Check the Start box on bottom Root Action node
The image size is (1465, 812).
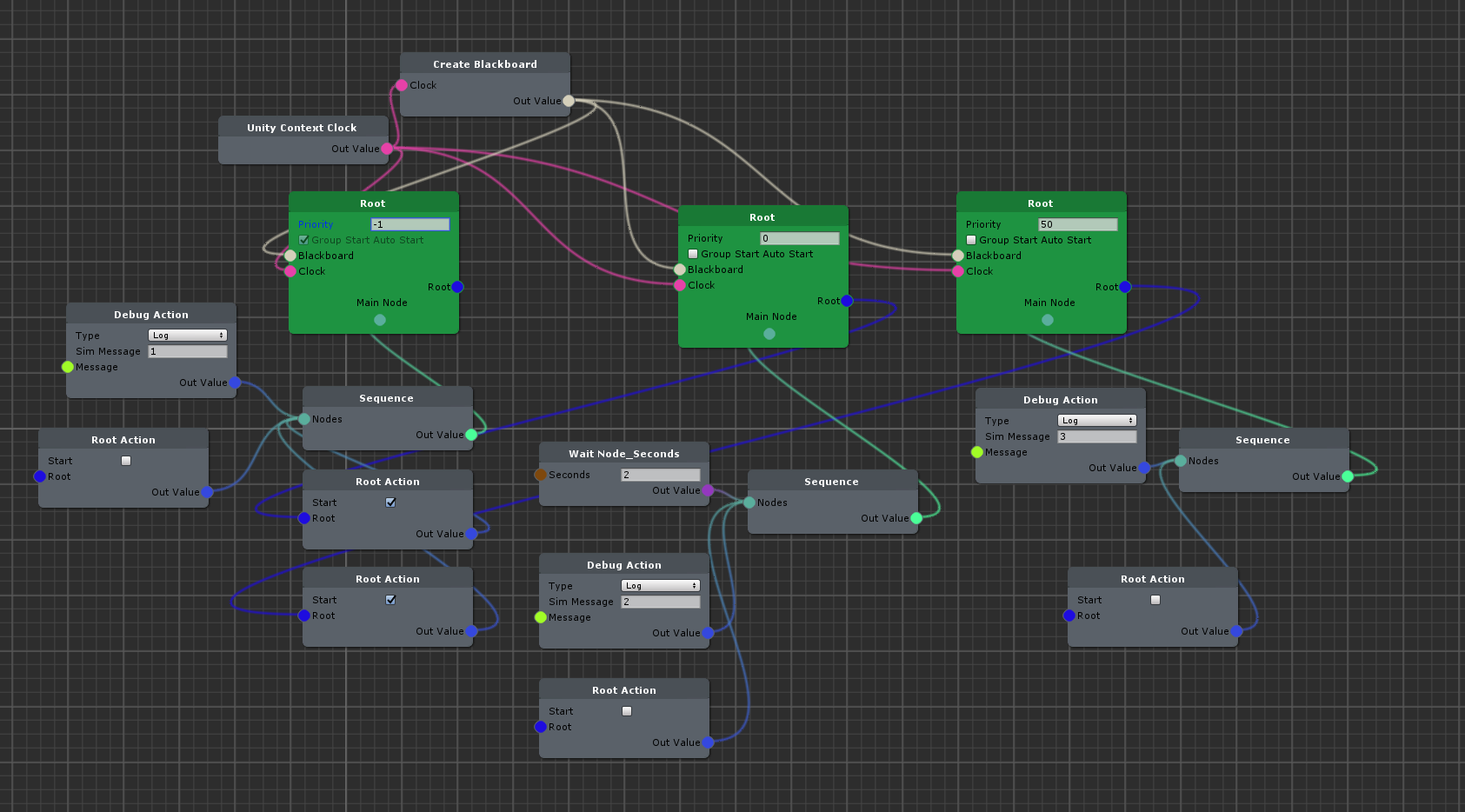[627, 710]
